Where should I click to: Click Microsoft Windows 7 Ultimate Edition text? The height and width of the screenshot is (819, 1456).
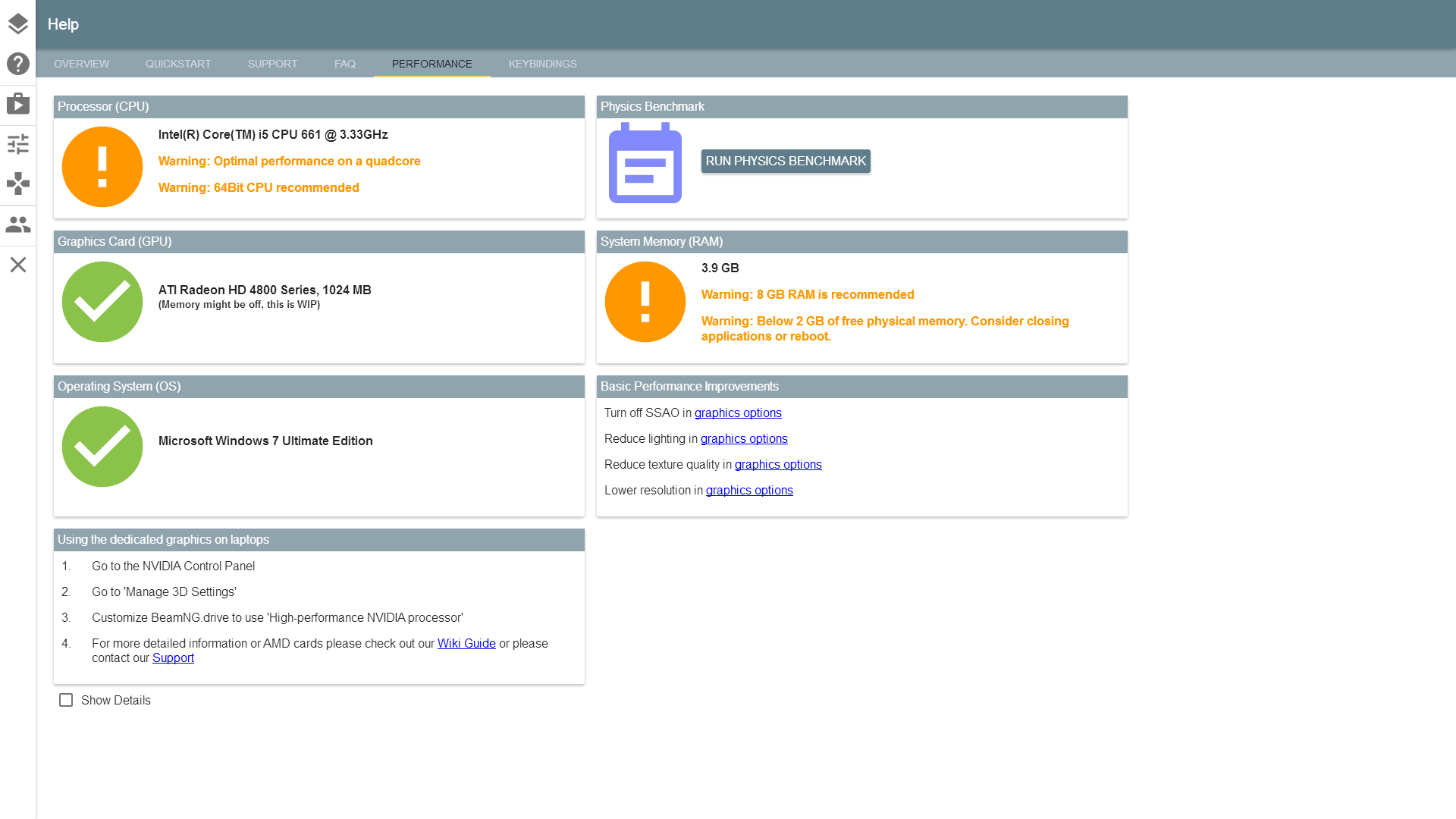265,441
